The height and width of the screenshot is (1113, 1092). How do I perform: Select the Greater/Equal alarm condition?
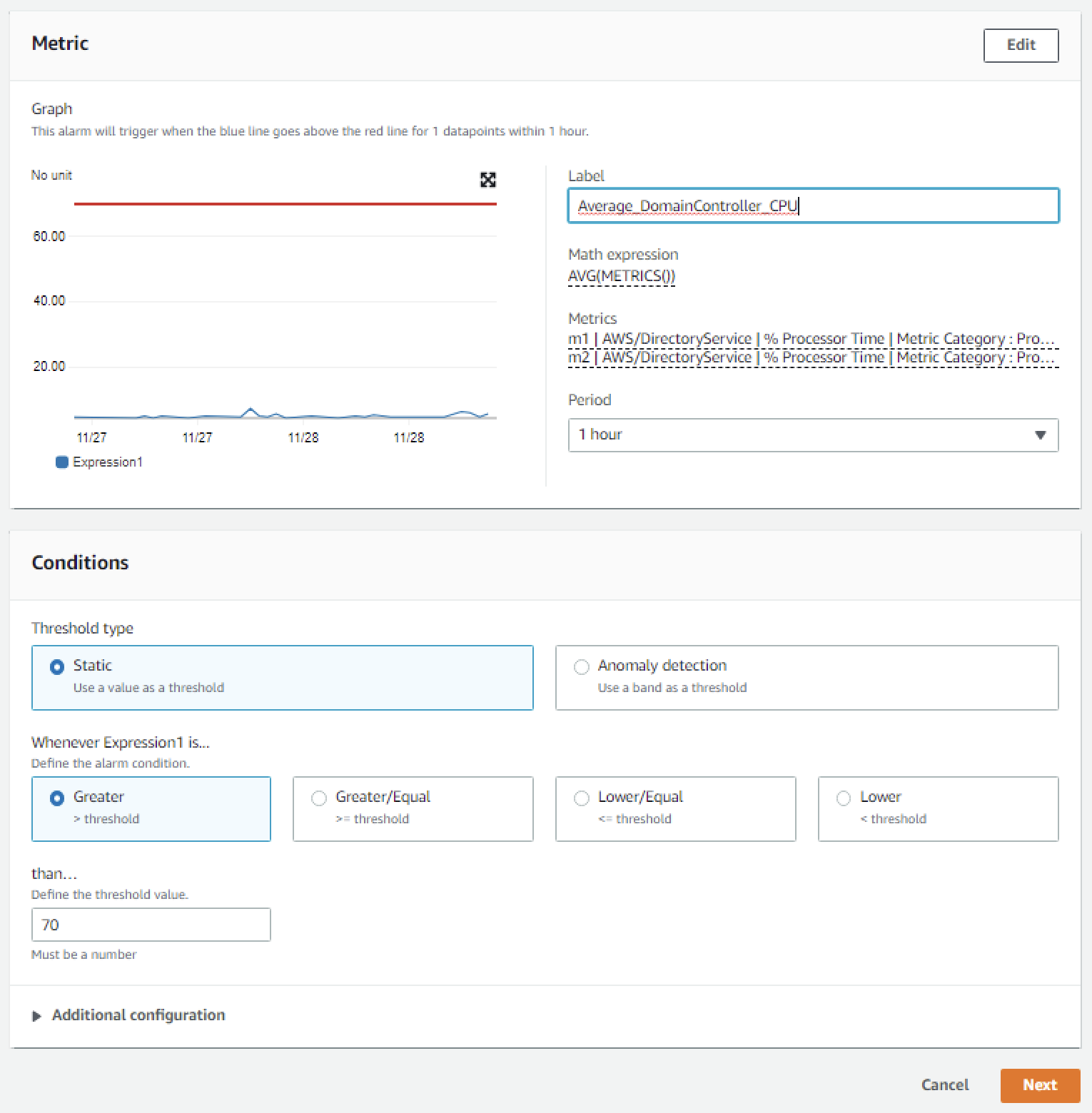[x=319, y=798]
